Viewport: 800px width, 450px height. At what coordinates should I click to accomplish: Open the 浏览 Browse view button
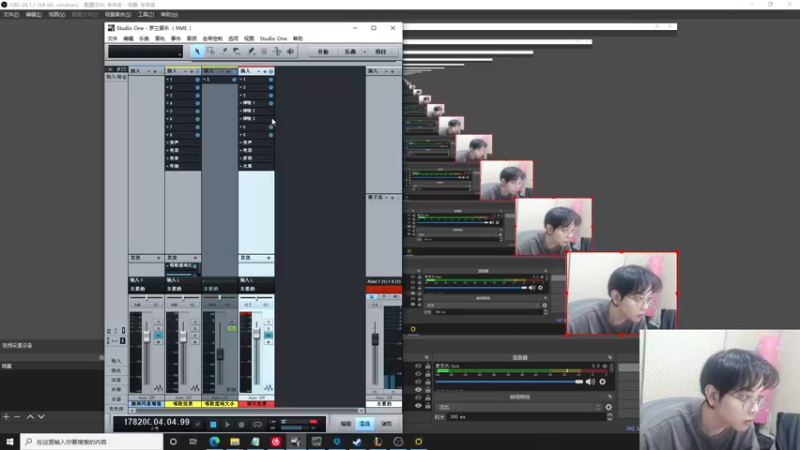[x=387, y=424]
